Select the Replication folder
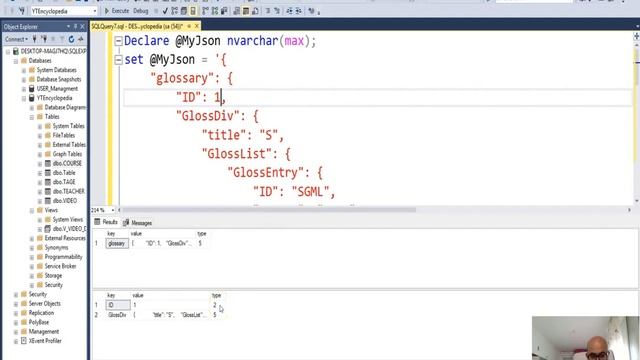640x360 pixels. pyautogui.click(x=41, y=313)
